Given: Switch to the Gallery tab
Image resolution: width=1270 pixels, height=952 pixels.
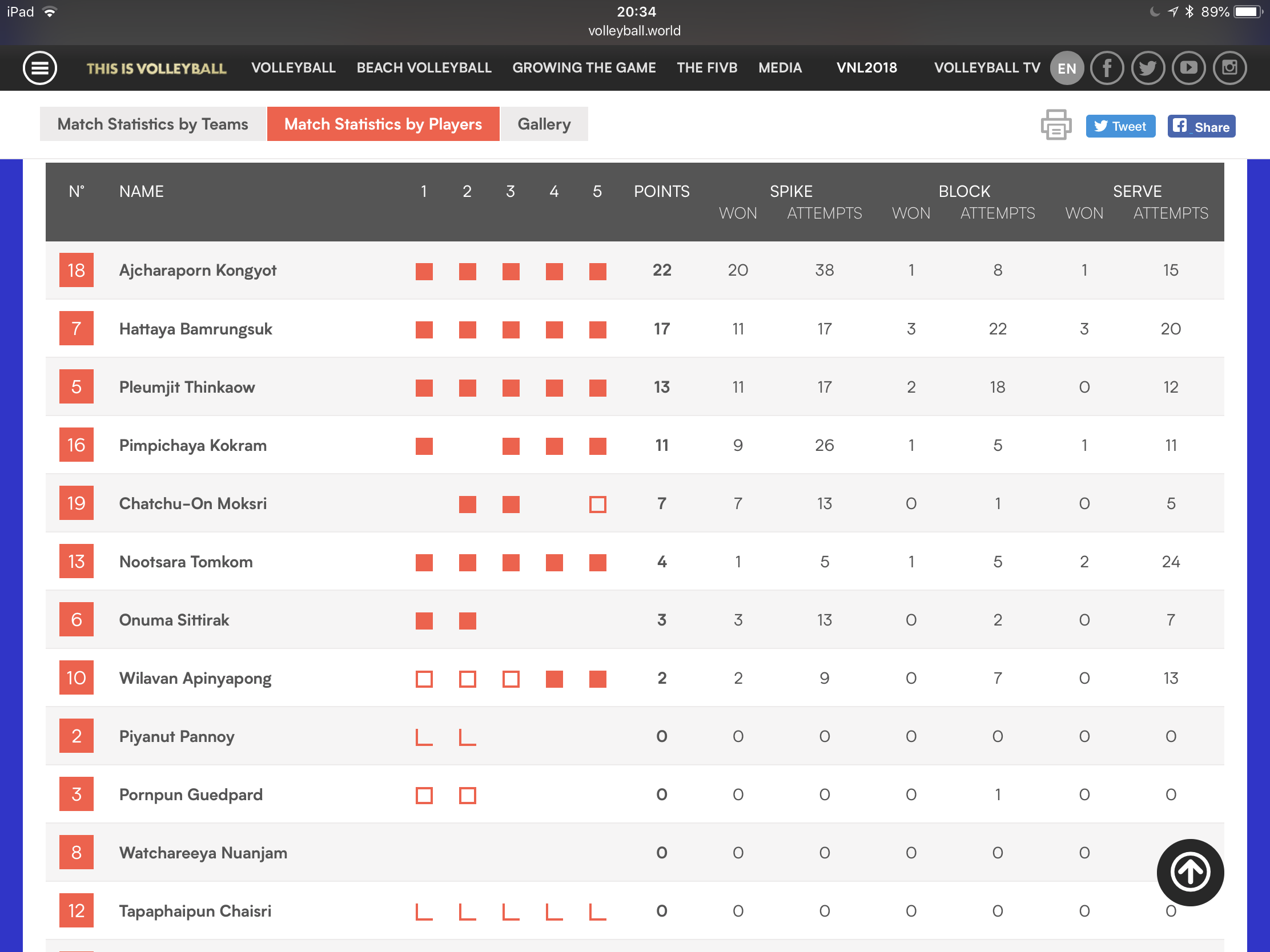Looking at the screenshot, I should (544, 124).
